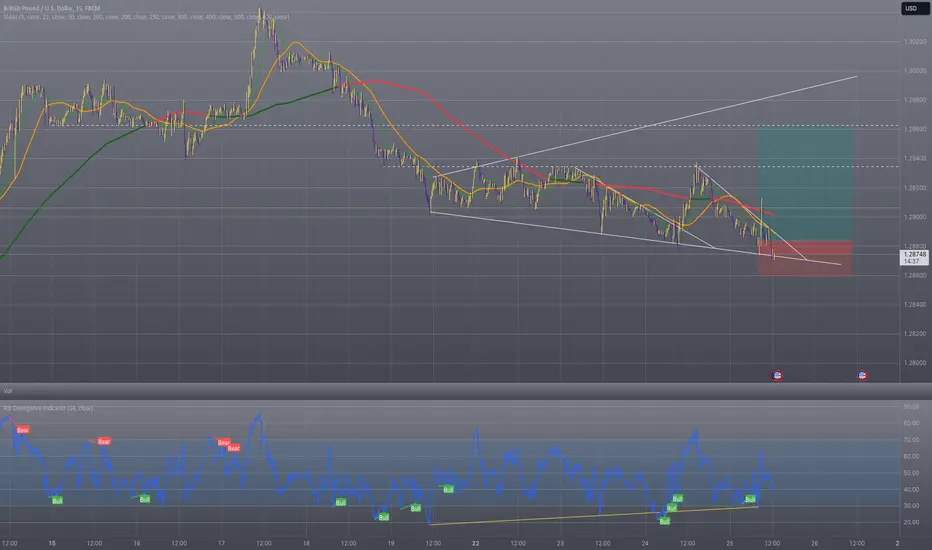Click the 1.30000 price axis label
The width and height of the screenshot is (932, 550).
914,71
